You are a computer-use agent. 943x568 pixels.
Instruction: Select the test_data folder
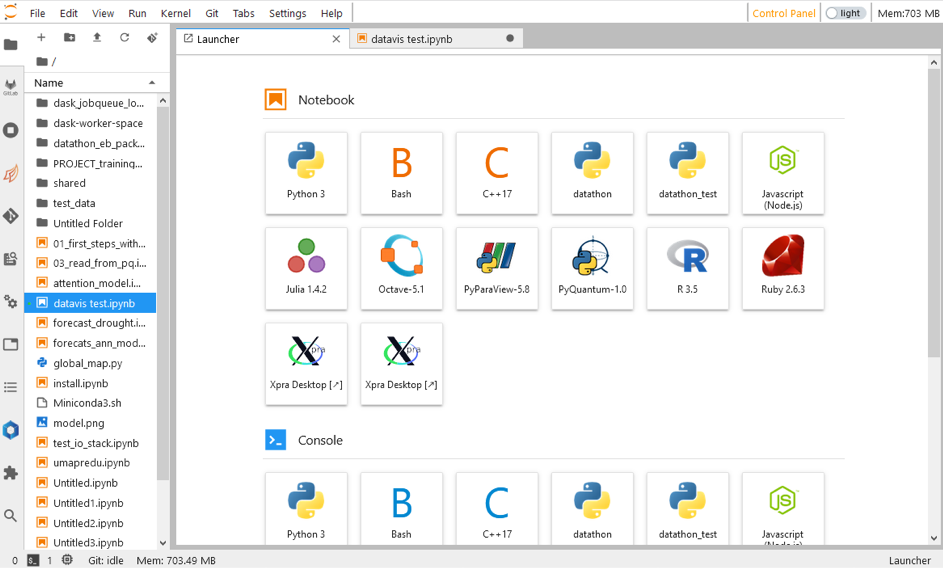tap(90, 203)
